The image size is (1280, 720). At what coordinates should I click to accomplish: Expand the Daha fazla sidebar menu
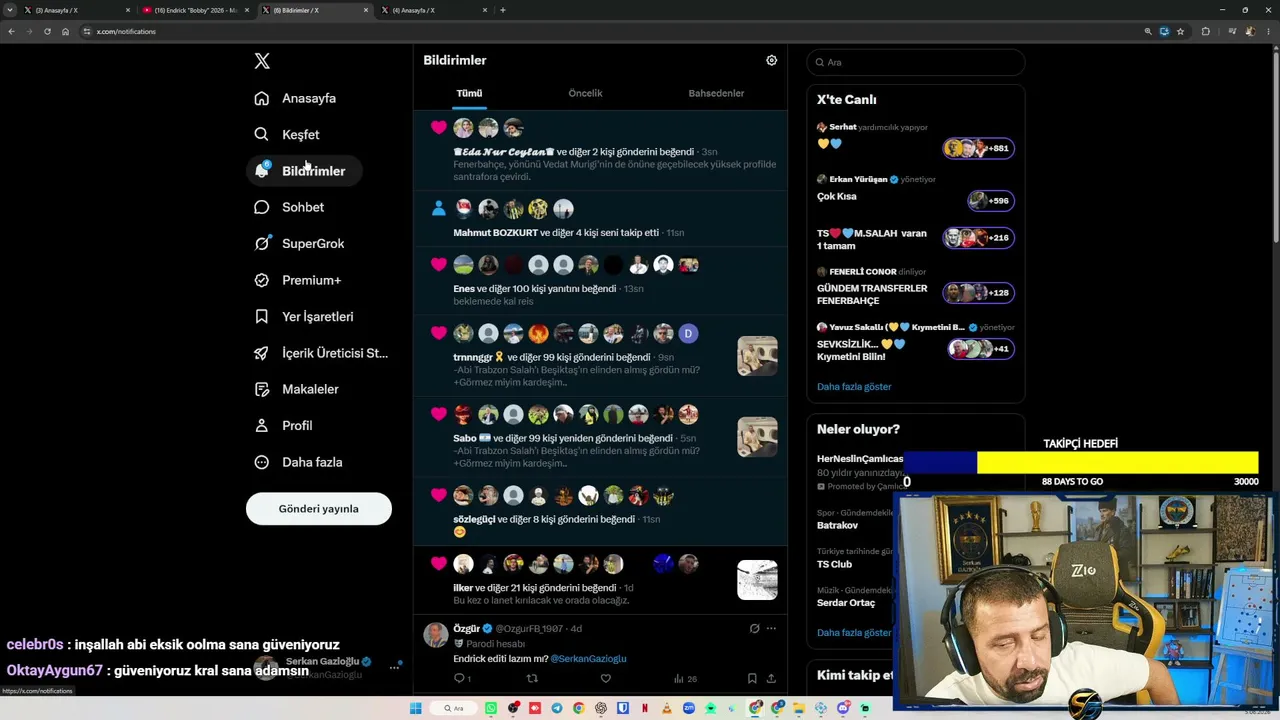299,462
